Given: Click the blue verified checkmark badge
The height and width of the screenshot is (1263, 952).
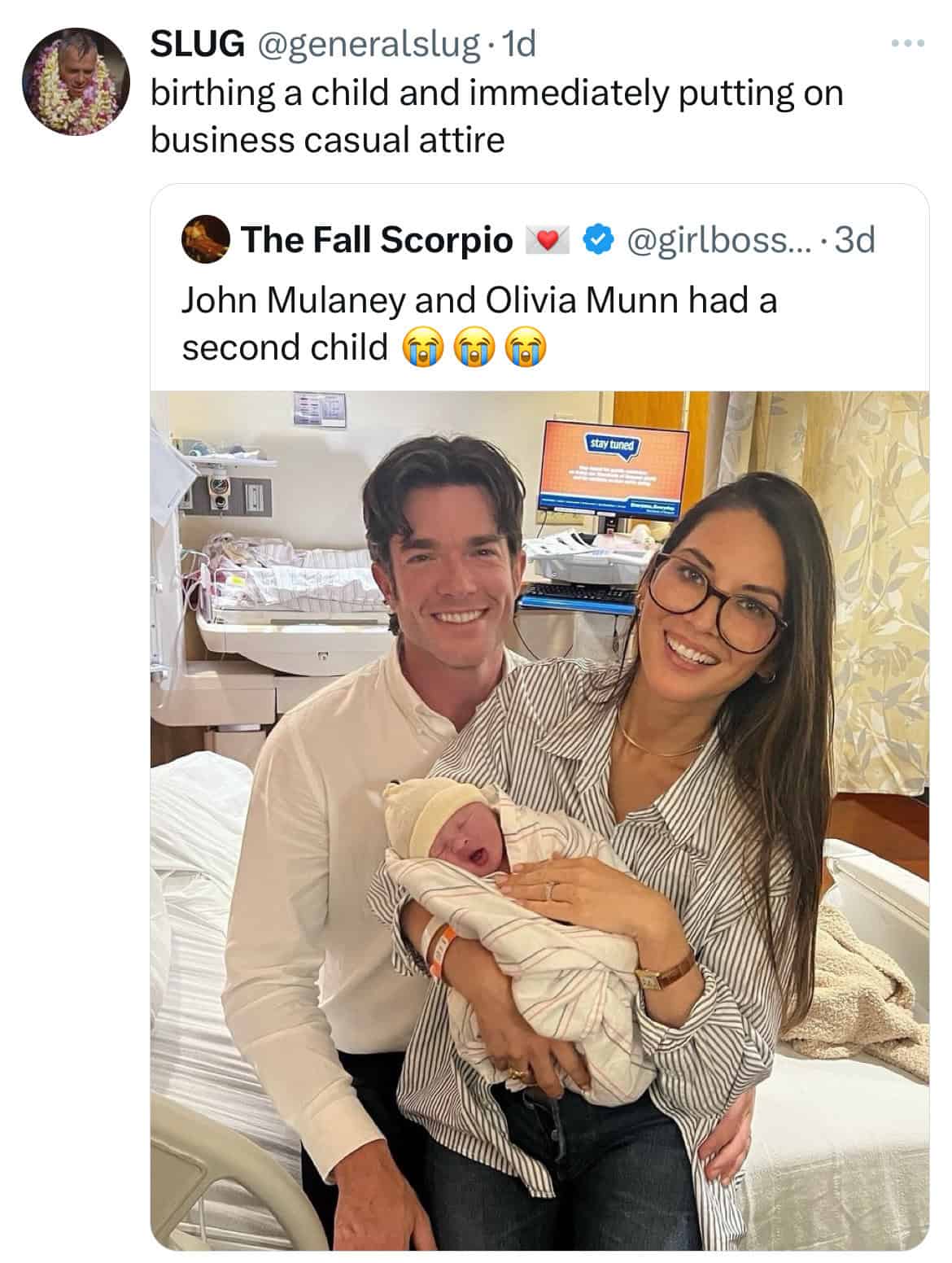Looking at the screenshot, I should click(x=598, y=240).
